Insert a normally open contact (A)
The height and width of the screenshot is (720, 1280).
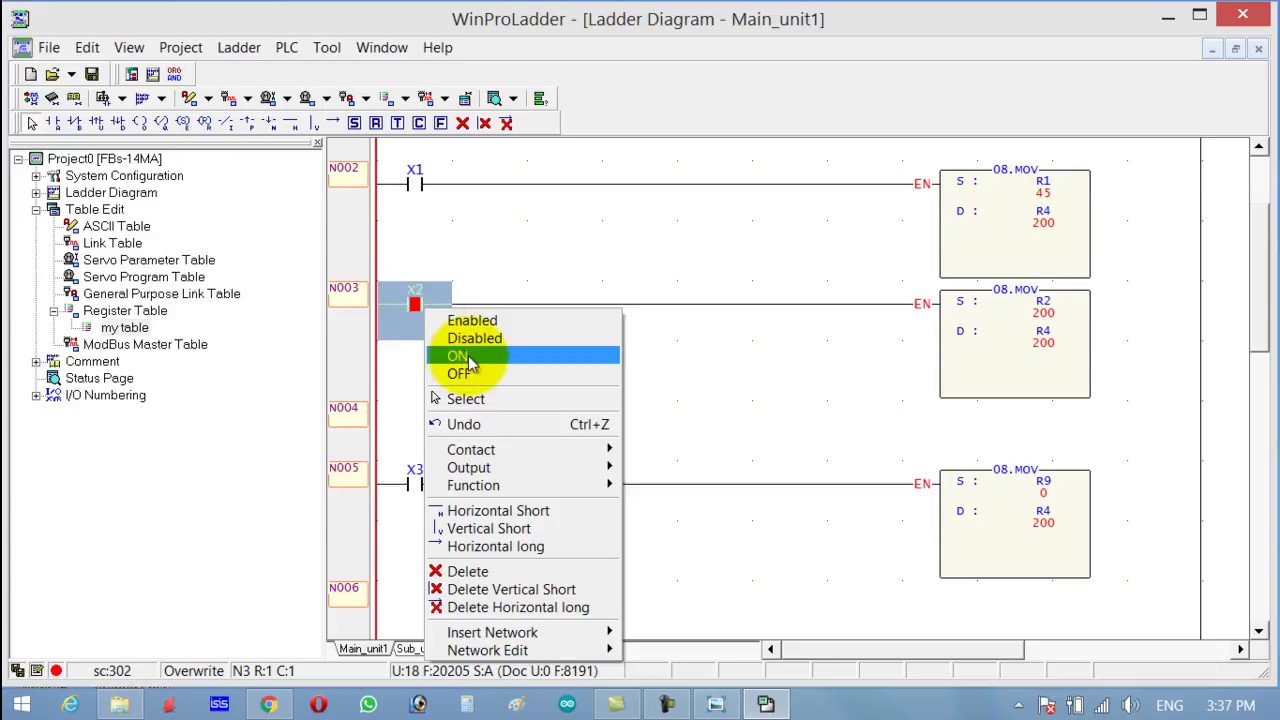pyautogui.click(x=53, y=123)
